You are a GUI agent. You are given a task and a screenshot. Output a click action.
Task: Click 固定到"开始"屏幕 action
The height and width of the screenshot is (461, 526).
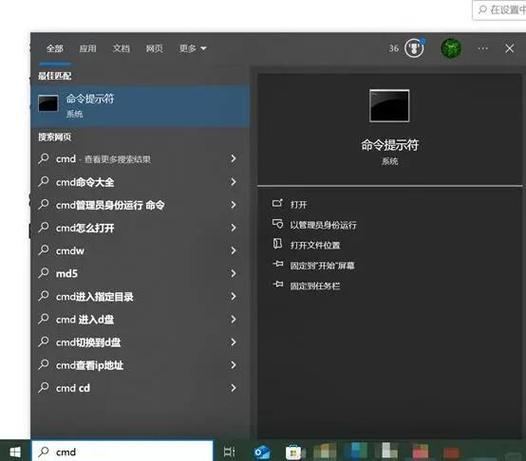tap(322, 266)
